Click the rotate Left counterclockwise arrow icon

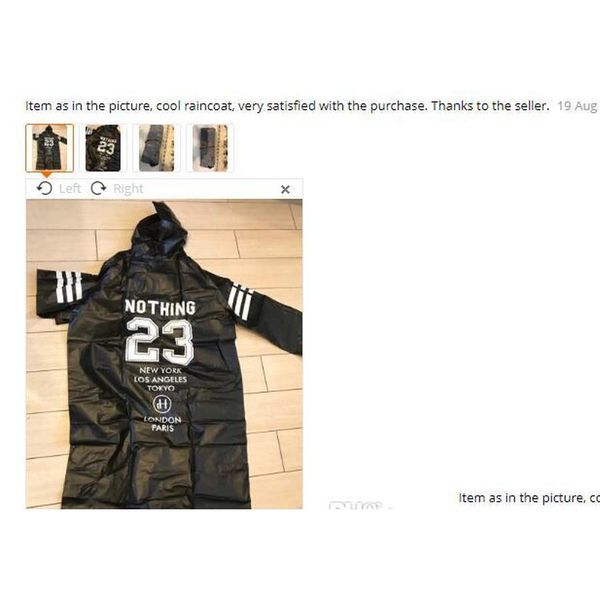tap(45, 188)
